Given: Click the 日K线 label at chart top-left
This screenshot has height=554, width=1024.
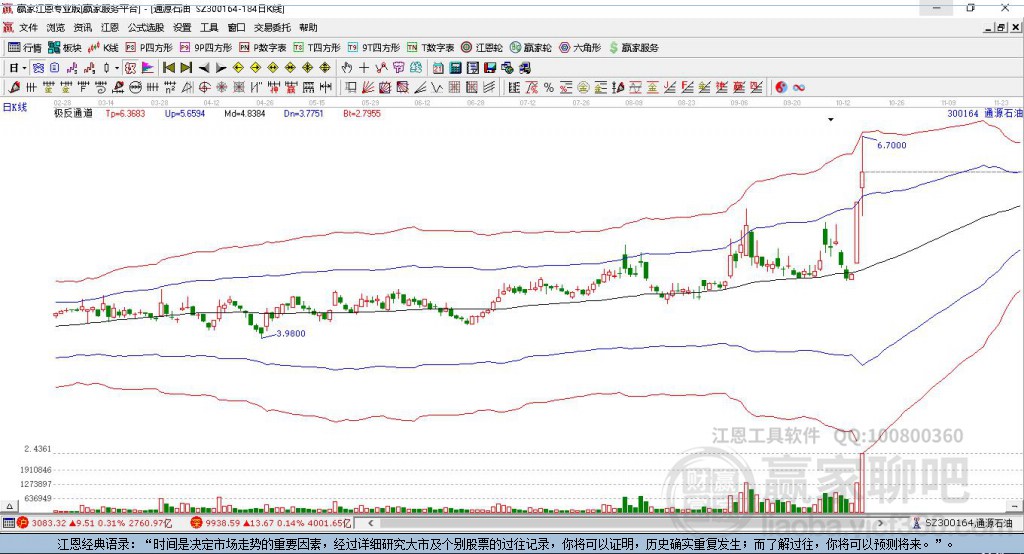Looking at the screenshot, I should [15, 107].
